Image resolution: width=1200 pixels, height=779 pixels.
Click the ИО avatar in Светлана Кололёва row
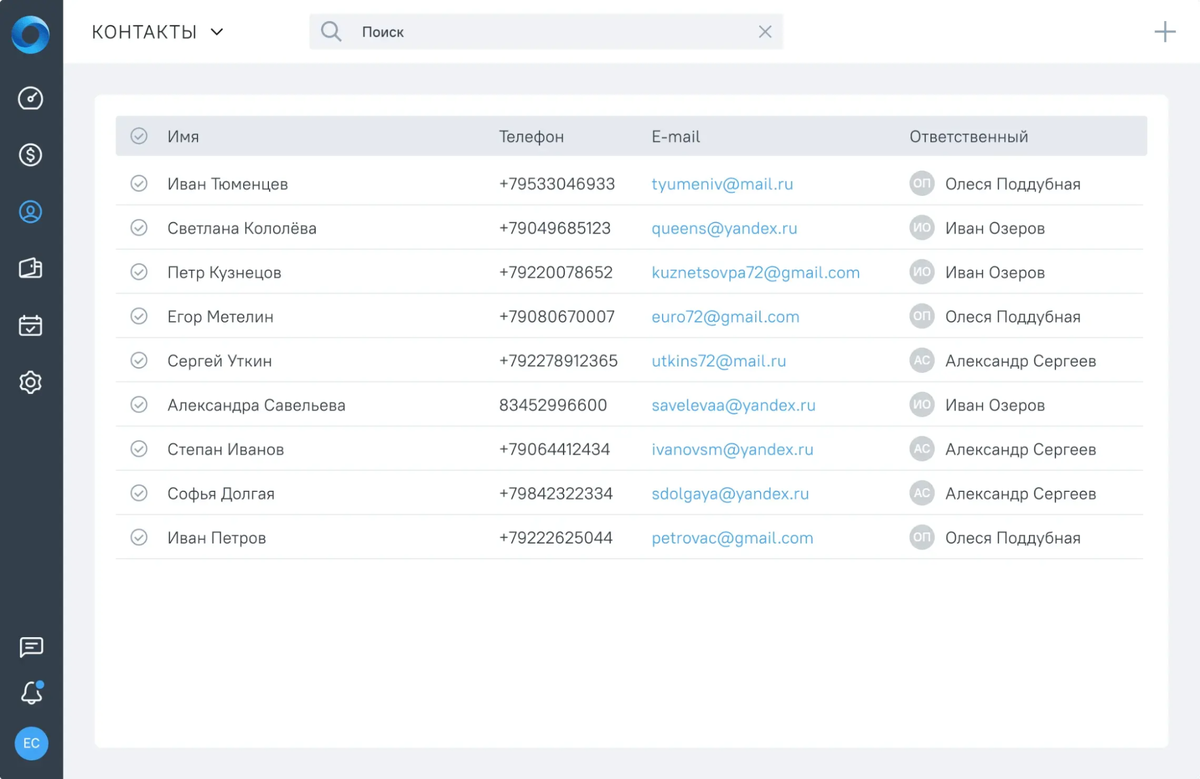pyautogui.click(x=922, y=228)
